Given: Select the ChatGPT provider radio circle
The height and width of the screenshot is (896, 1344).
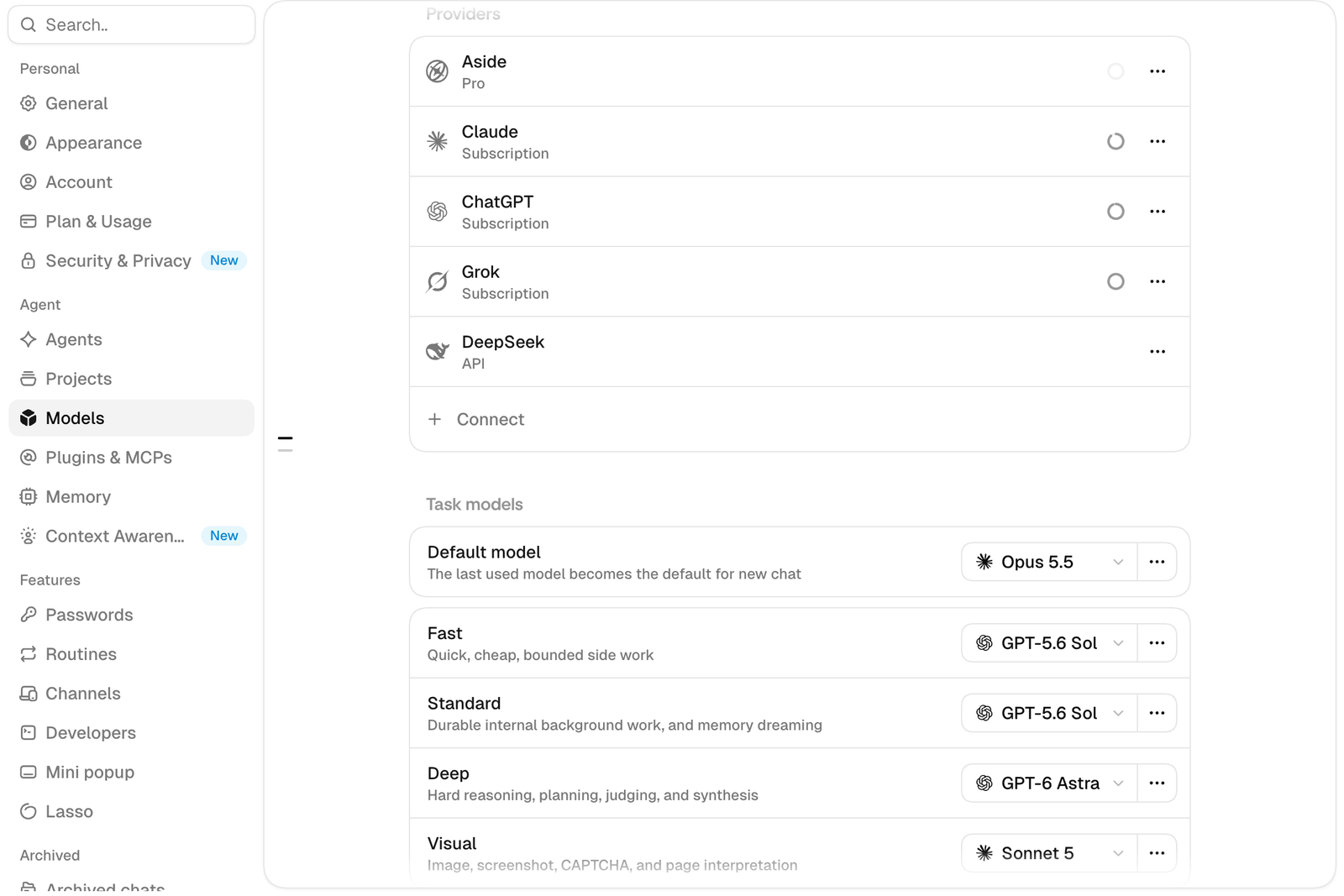Looking at the screenshot, I should pos(1116,212).
